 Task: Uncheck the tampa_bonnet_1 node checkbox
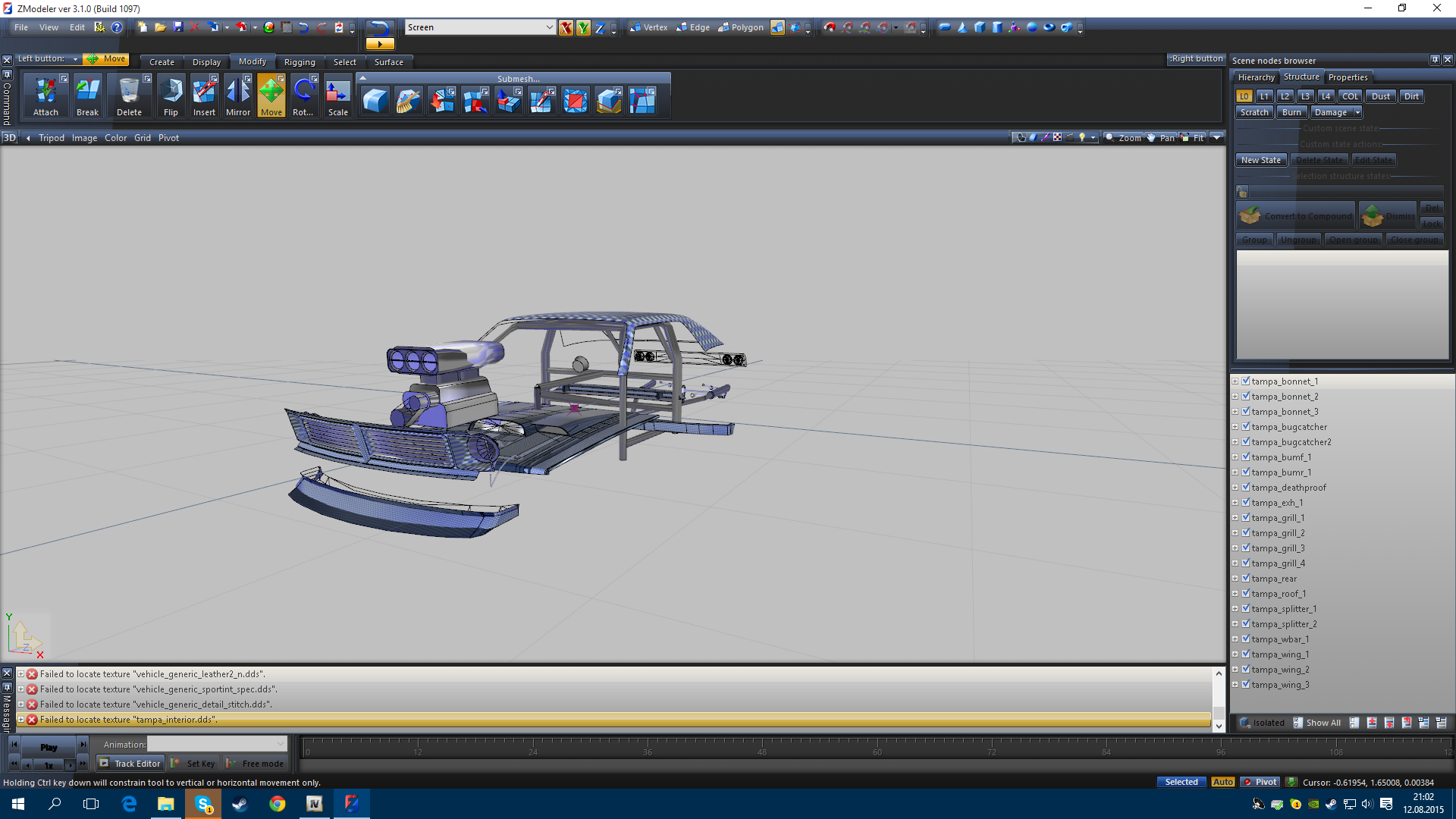tap(1246, 381)
